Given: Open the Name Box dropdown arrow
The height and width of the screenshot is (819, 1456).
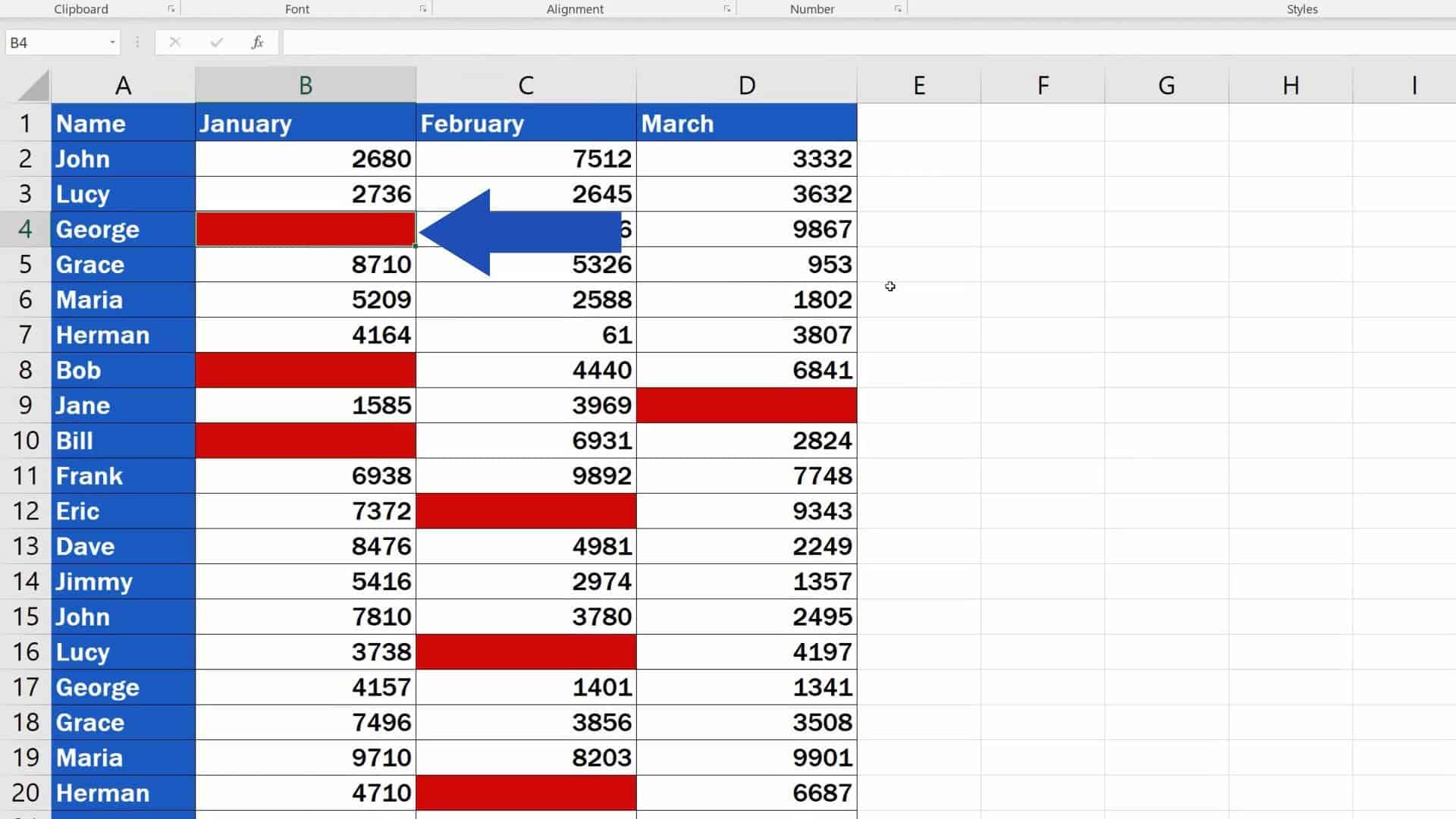Looking at the screenshot, I should point(112,42).
